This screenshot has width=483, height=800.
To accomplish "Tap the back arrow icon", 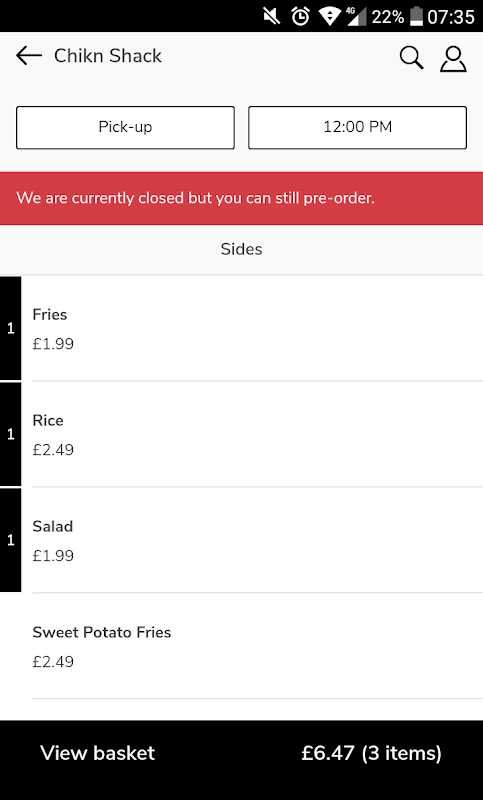I will click(29, 56).
